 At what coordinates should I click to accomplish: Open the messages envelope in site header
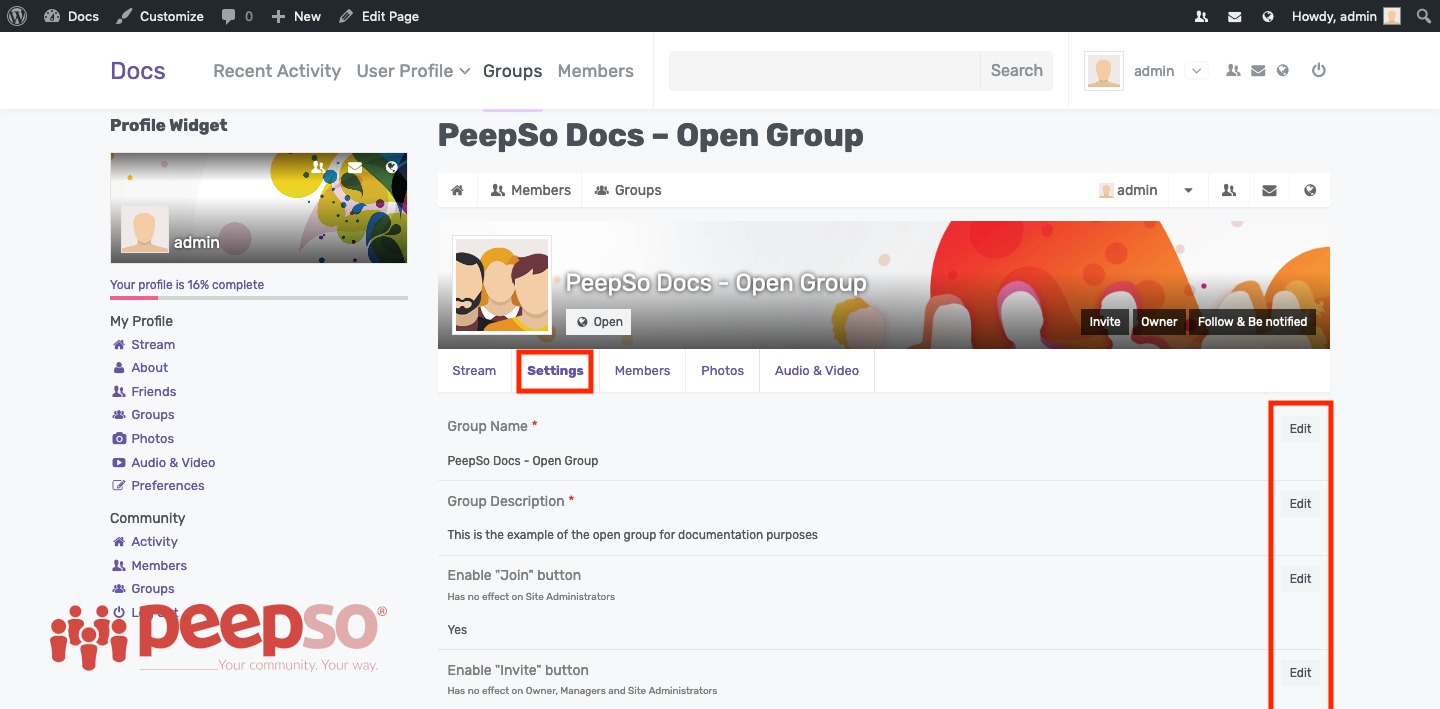click(1258, 71)
